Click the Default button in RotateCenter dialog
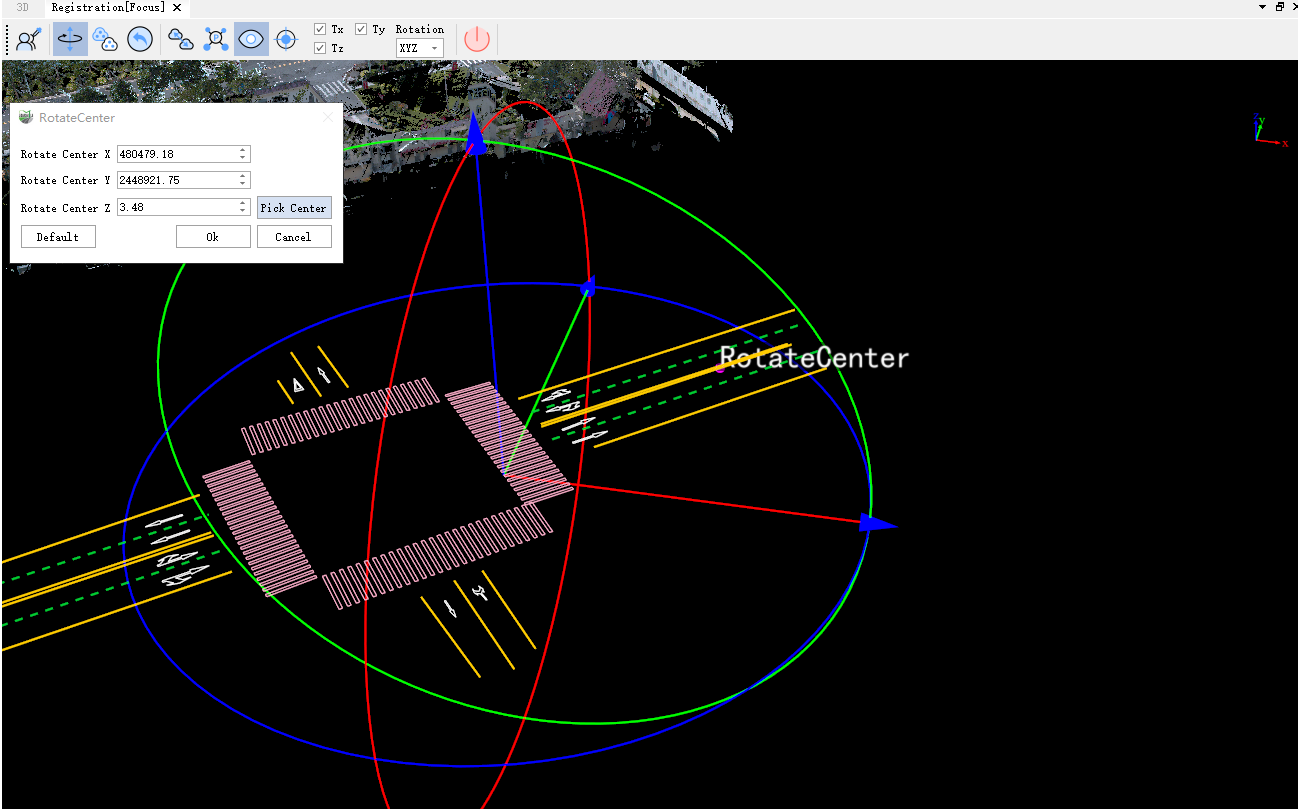 [x=58, y=237]
